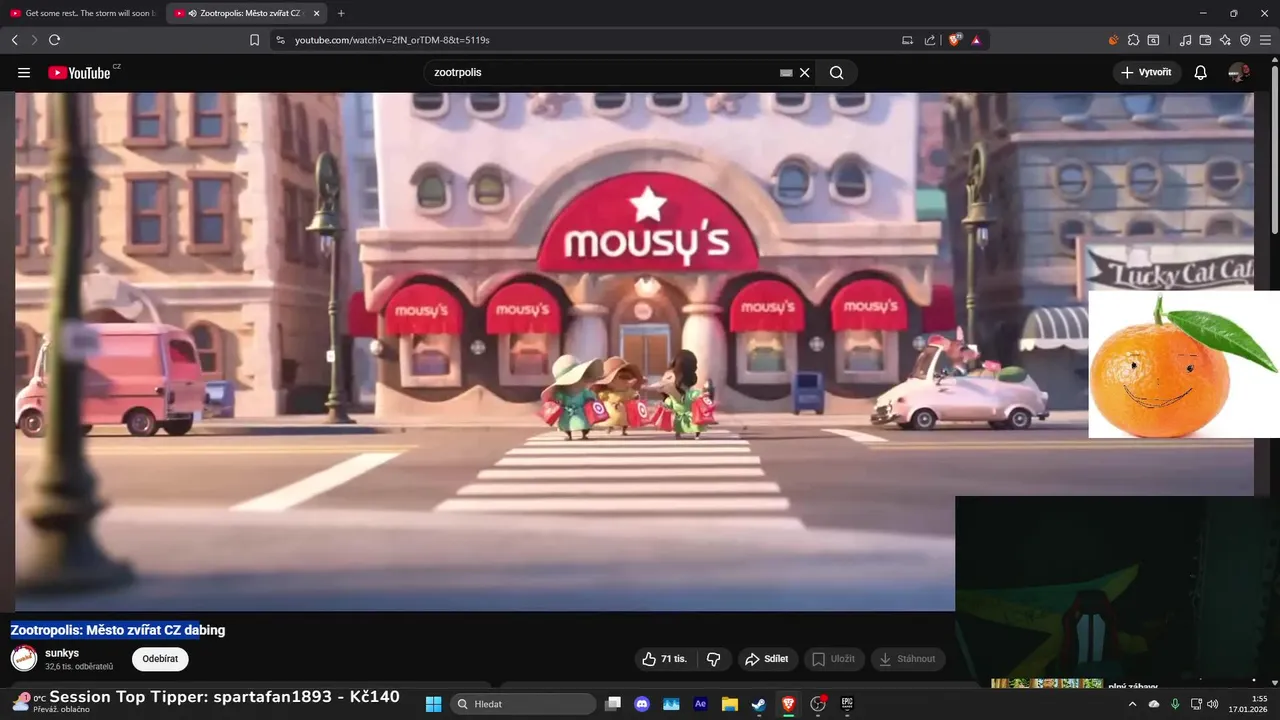Open a new browser tab
This screenshot has height=720, width=1280.
click(341, 13)
